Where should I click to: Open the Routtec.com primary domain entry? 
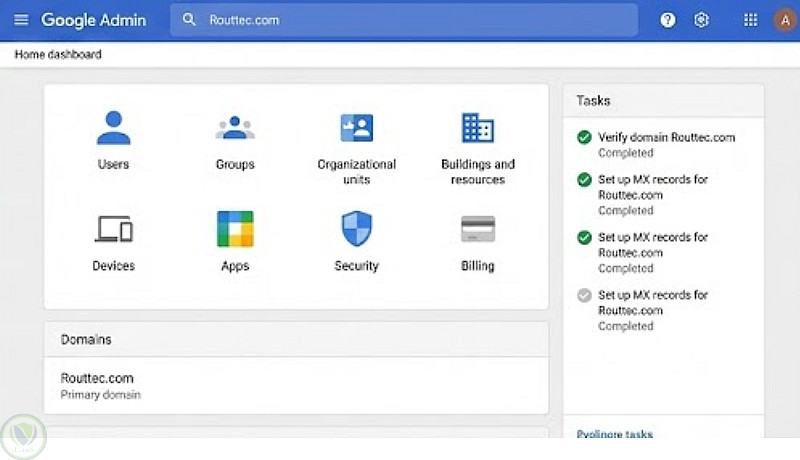pyautogui.click(x=98, y=379)
